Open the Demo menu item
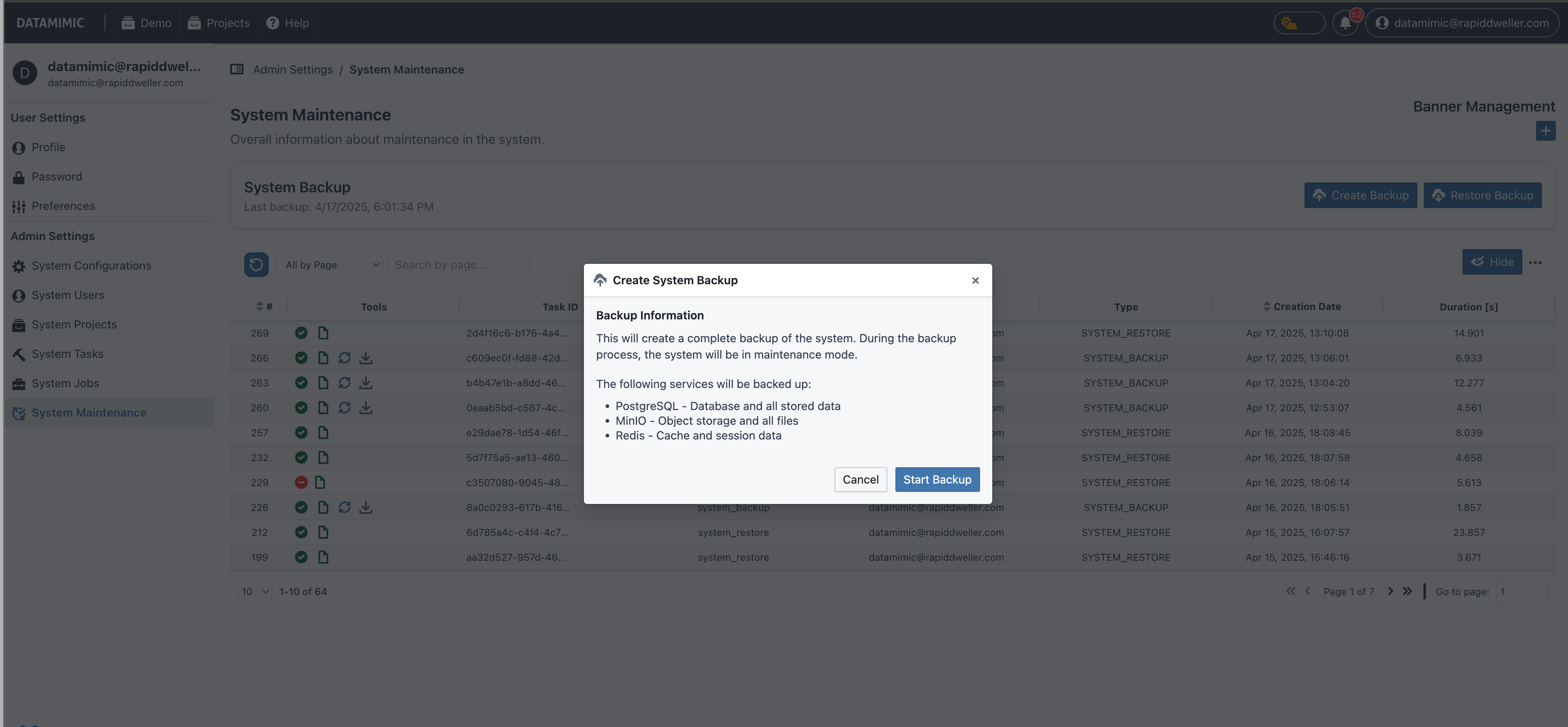Image resolution: width=1568 pixels, height=727 pixels. point(146,23)
